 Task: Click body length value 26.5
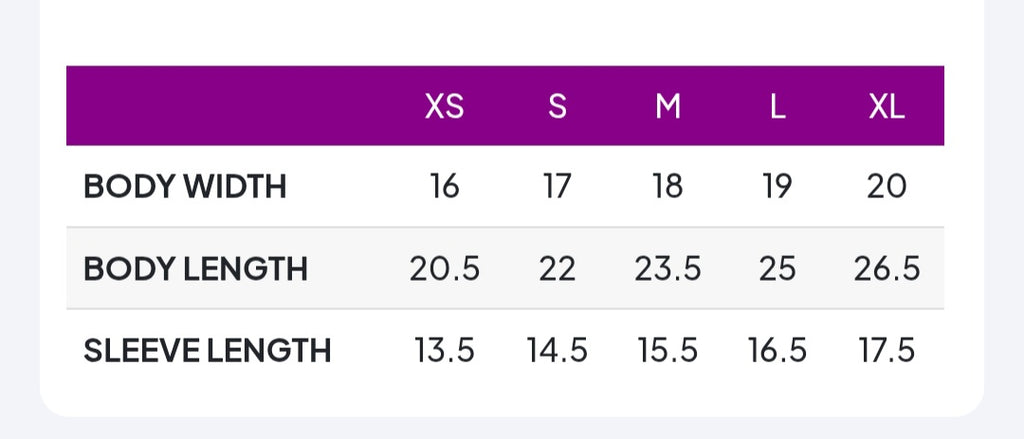887,268
